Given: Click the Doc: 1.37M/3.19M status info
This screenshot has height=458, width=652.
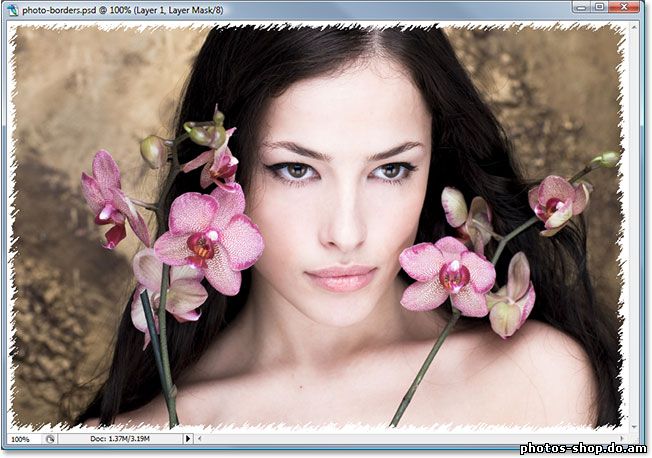Looking at the screenshot, I should click(119, 438).
